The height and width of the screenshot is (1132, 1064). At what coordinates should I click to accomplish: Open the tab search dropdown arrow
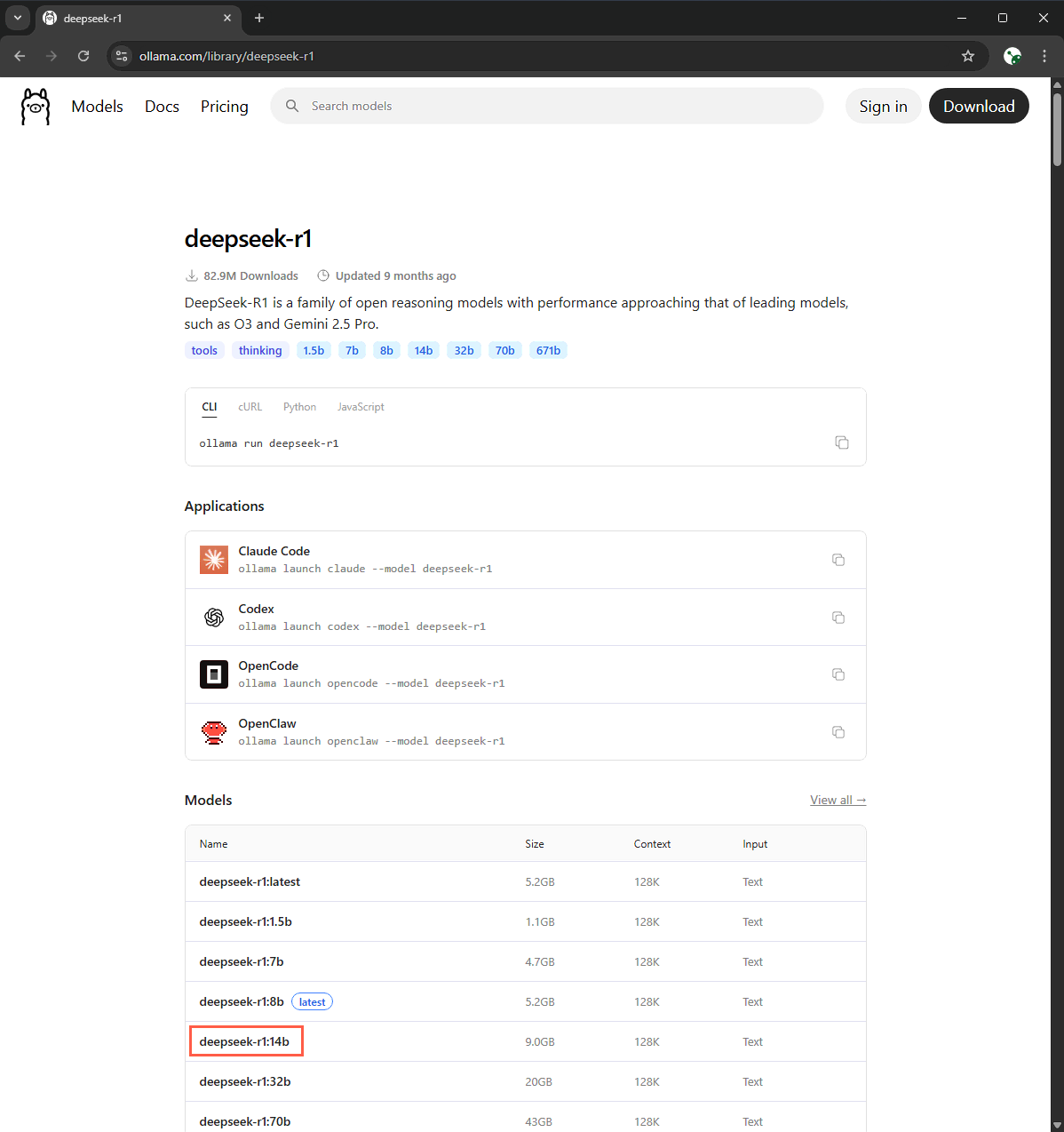tap(17, 18)
